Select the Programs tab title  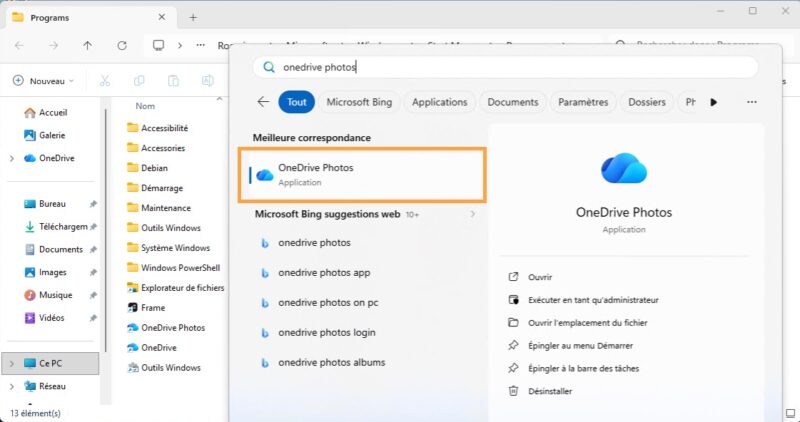[49, 18]
